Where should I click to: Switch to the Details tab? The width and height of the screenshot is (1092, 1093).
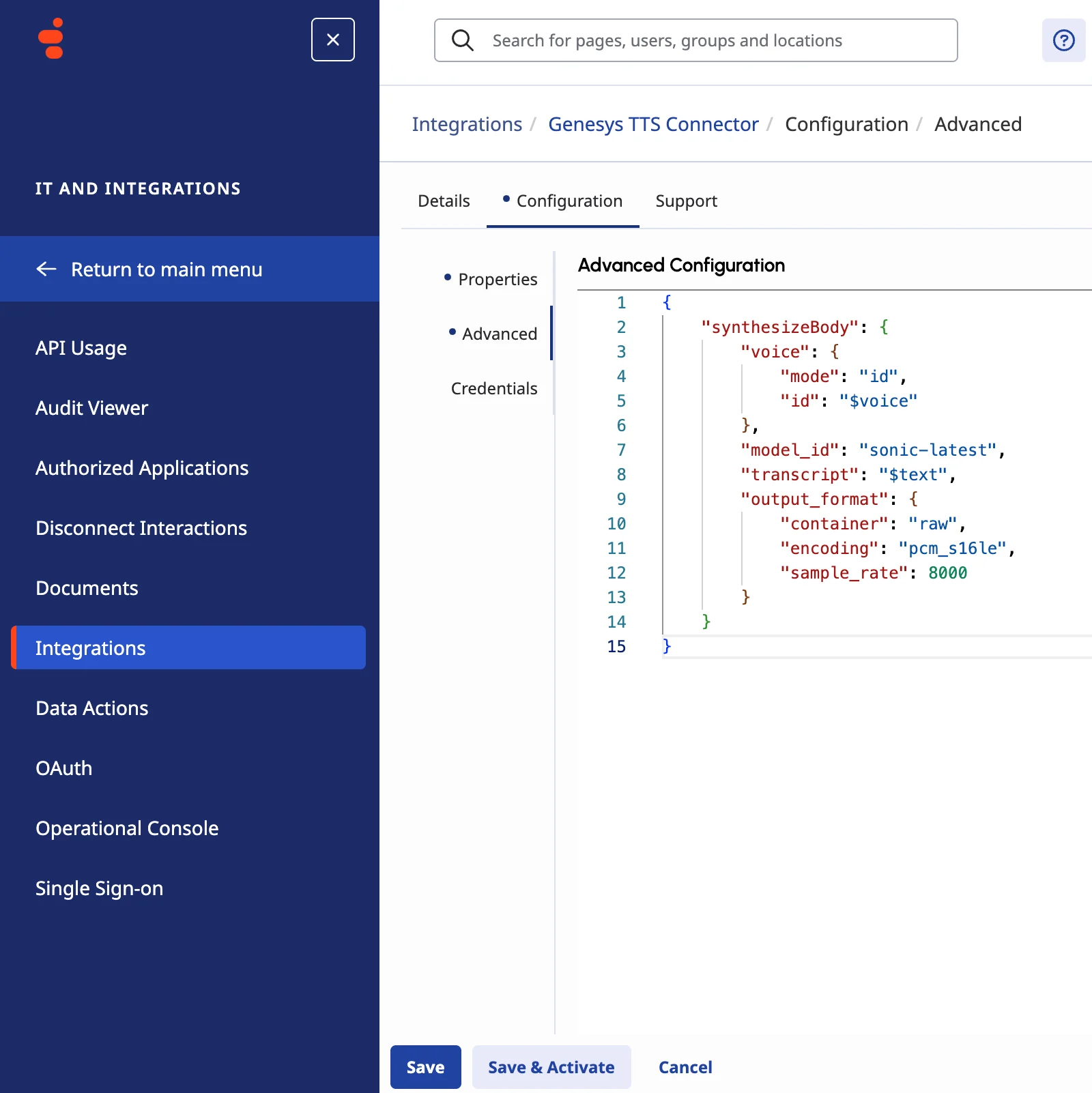(x=444, y=201)
